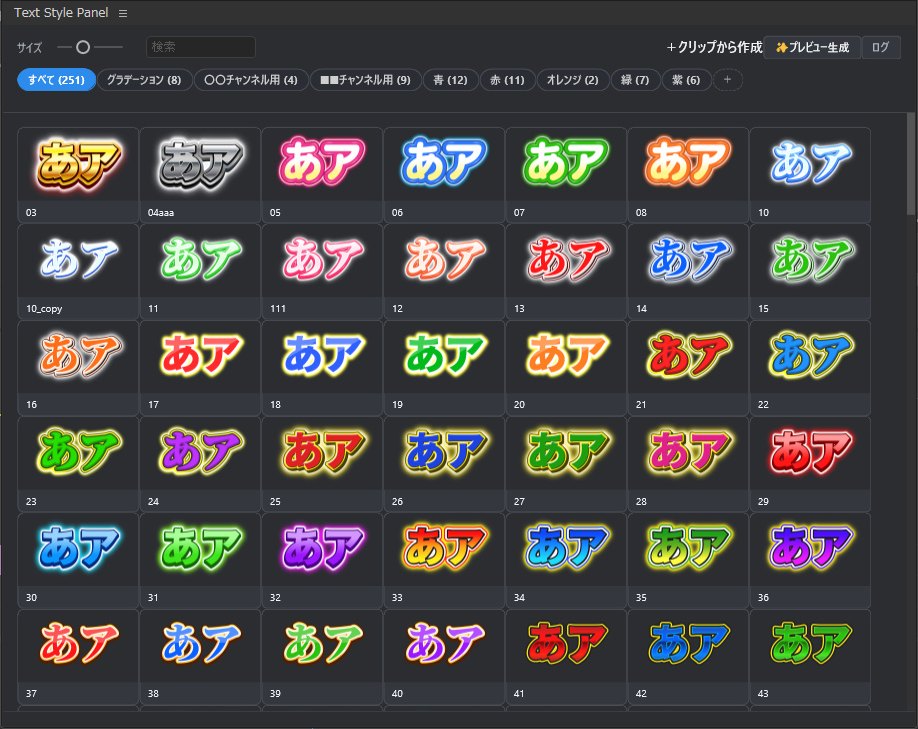Viewport: 918px width, 729px height.
Task: Select the 緑 (7) filter tab
Action: click(x=635, y=80)
